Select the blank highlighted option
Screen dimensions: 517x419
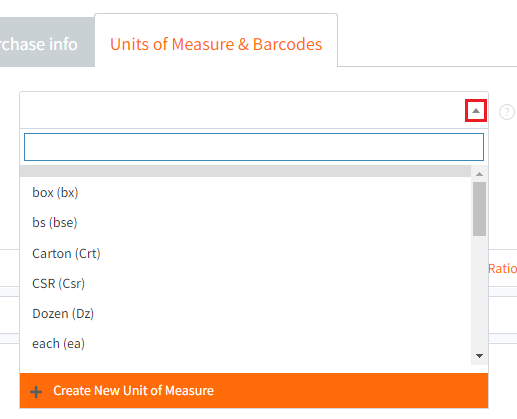(x=245, y=171)
